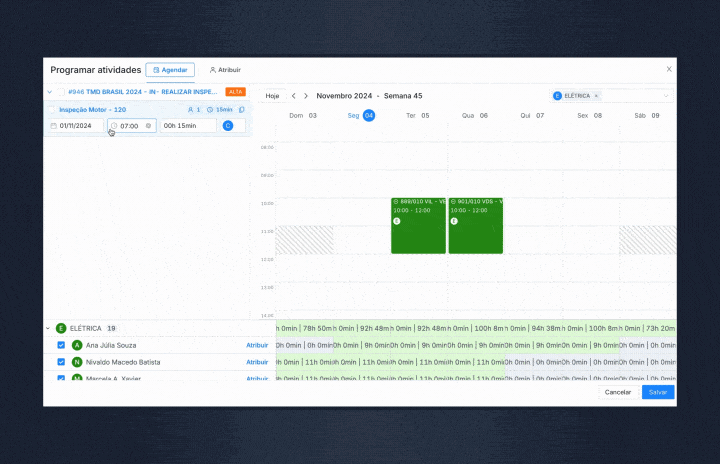This screenshot has height=464, width=720.
Task: Click the Novembro 2024 - Semana 45 label
Action: coord(369,96)
